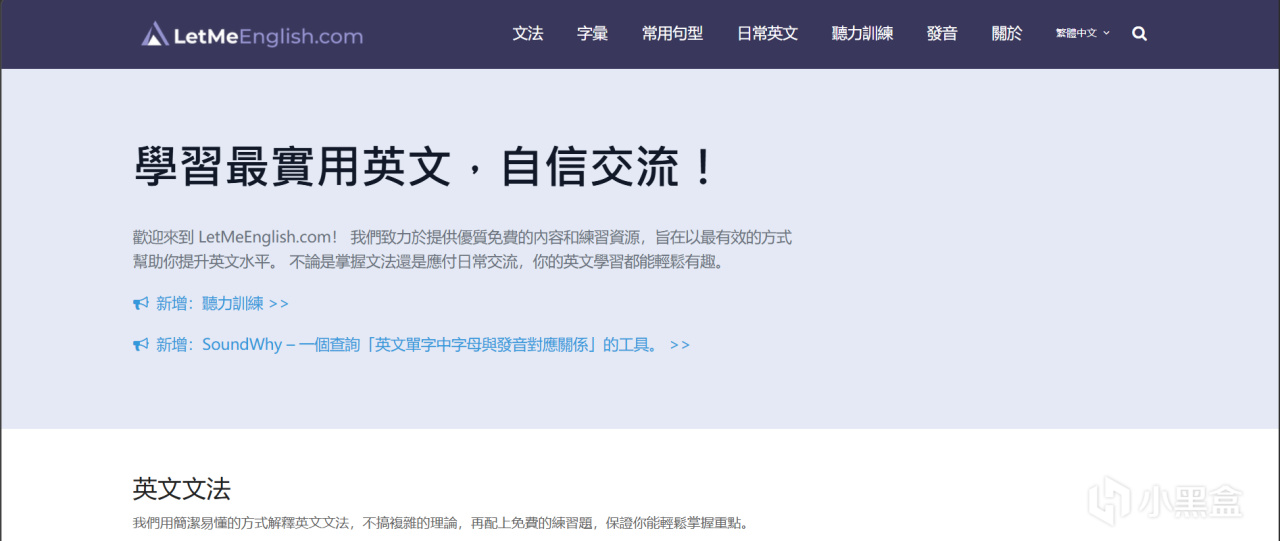Open the 日常英文 menu item
The width and height of the screenshot is (1280, 541).
tap(768, 34)
